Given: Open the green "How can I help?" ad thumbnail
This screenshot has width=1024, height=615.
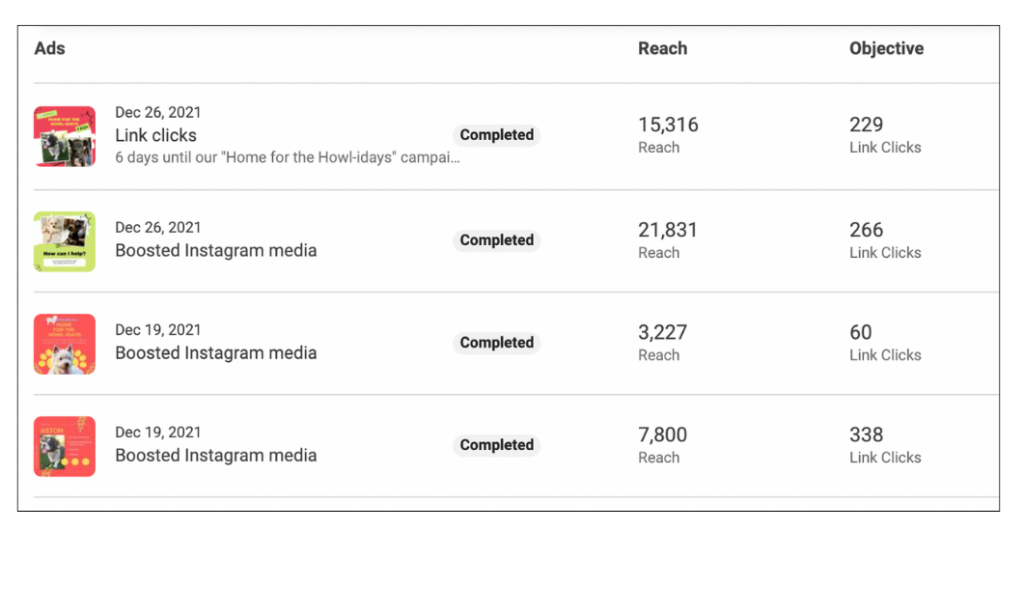Looking at the screenshot, I should [64, 241].
